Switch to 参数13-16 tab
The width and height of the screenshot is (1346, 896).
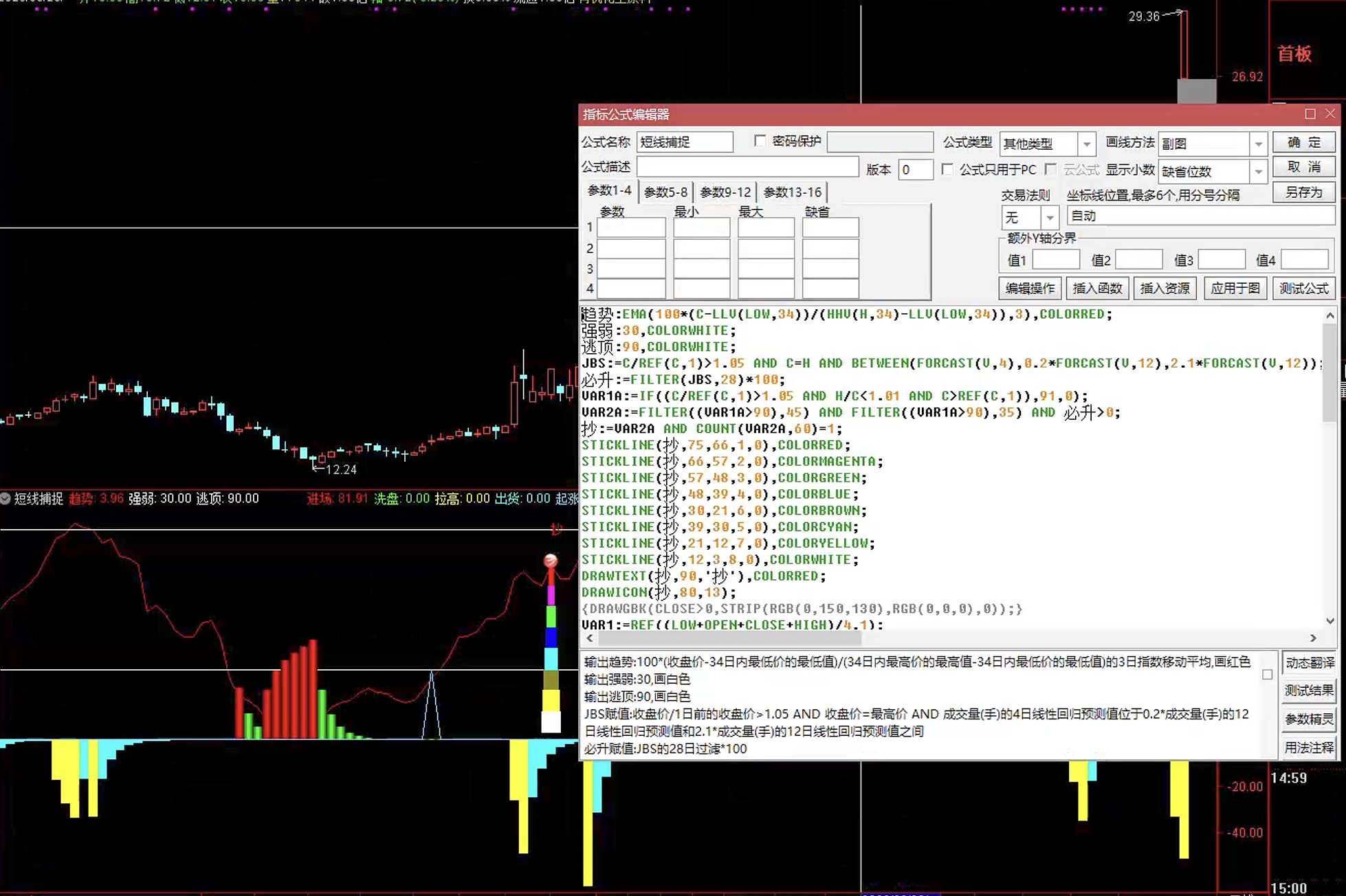pos(792,192)
